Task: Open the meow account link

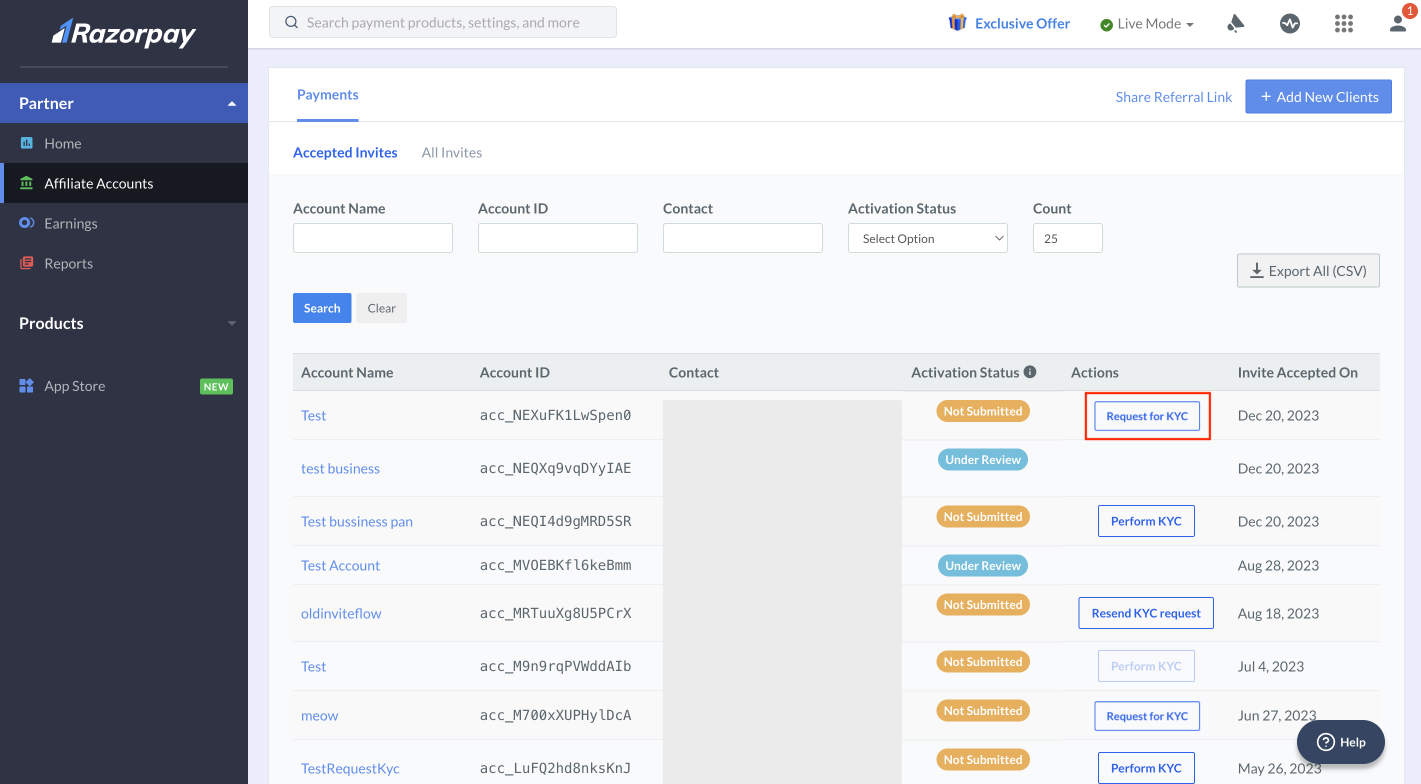Action: coord(320,715)
